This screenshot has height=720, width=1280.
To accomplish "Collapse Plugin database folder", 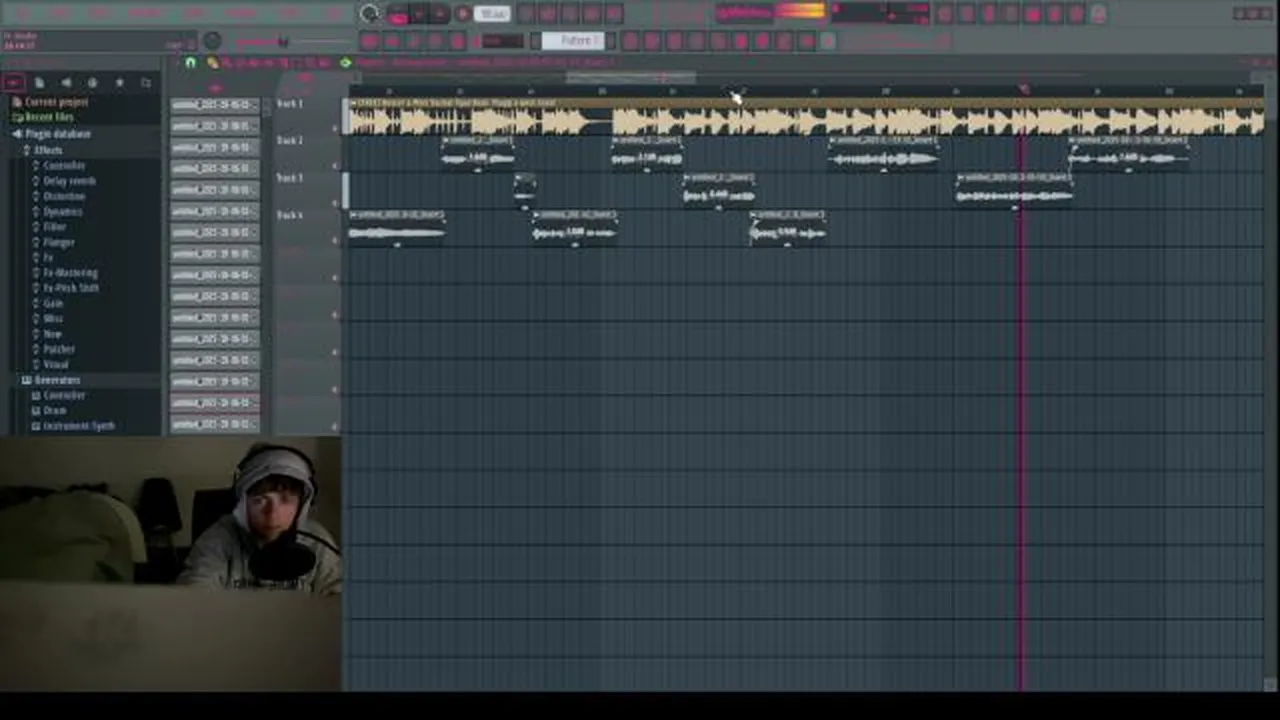I will 57,134.
